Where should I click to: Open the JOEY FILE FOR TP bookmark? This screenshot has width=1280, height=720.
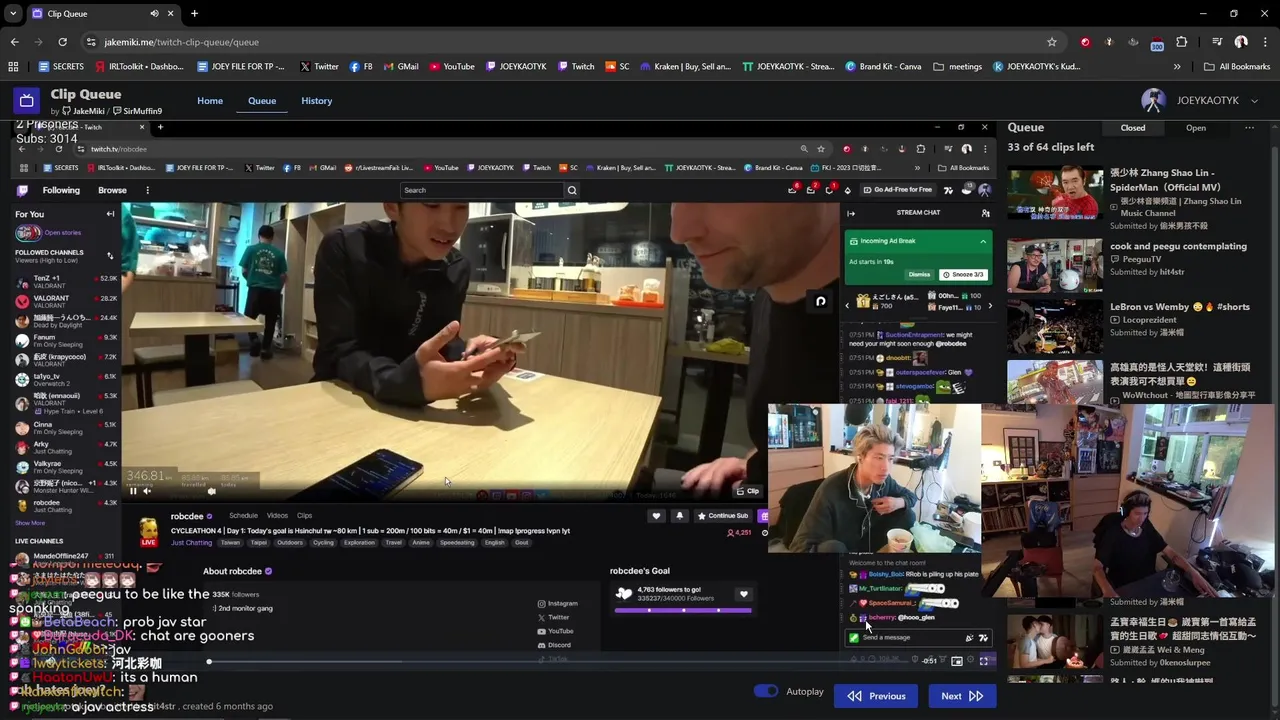point(241,67)
